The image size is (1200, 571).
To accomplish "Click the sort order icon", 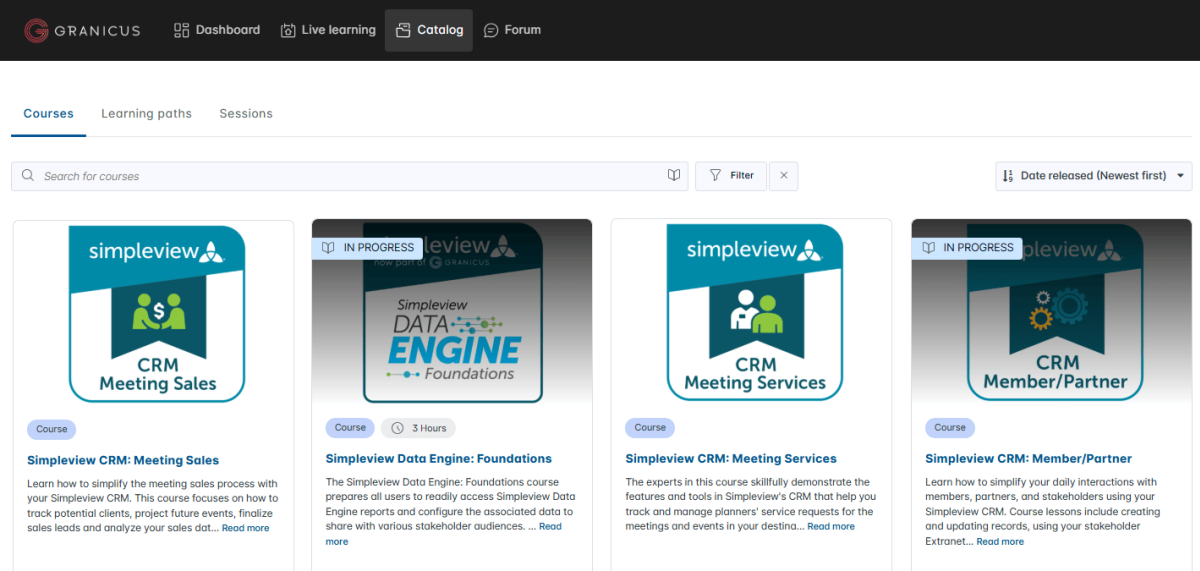I will (1008, 176).
